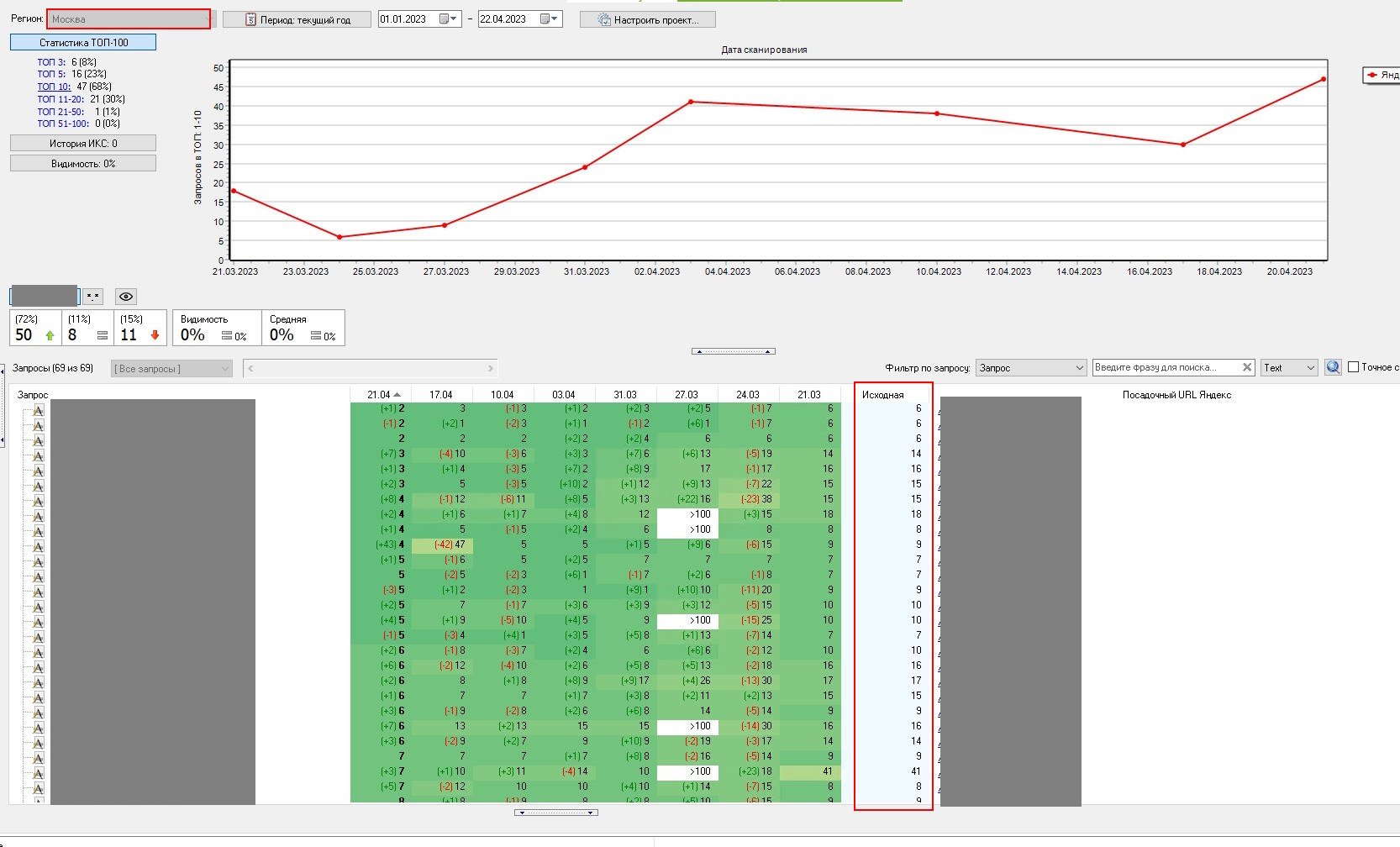This screenshot has height=847, width=1400.
Task: Click the wildcard mask button beside the eye
Action: pyautogui.click(x=93, y=297)
